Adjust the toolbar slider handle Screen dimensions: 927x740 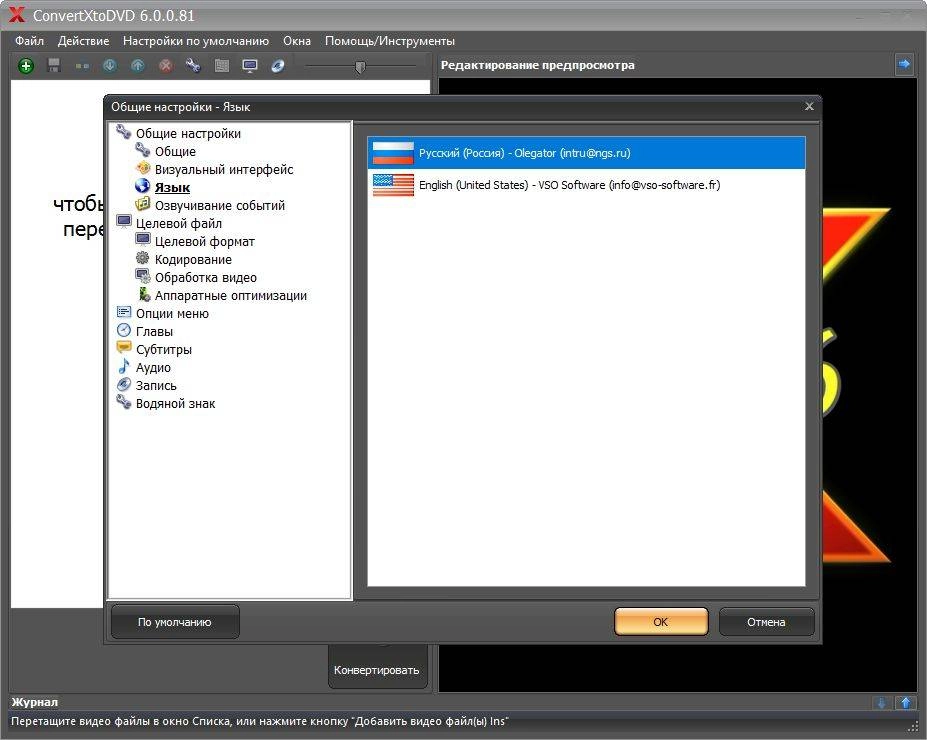click(360, 67)
